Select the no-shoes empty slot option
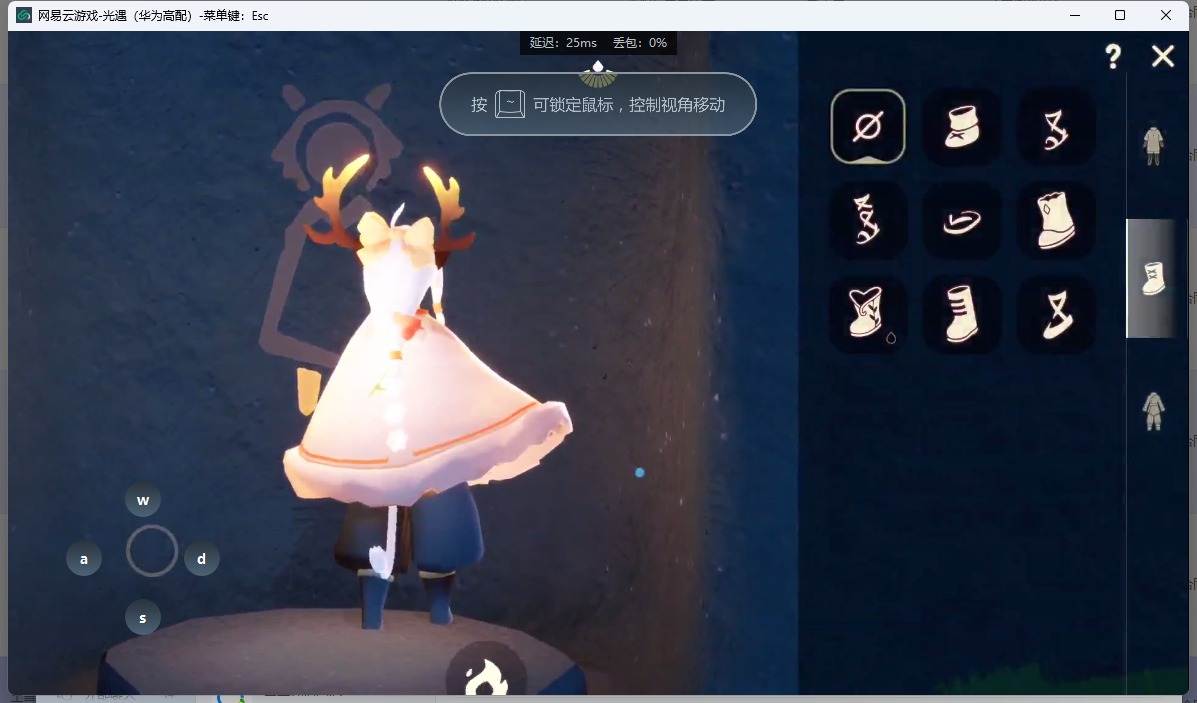The height and width of the screenshot is (703, 1197). [x=867, y=127]
